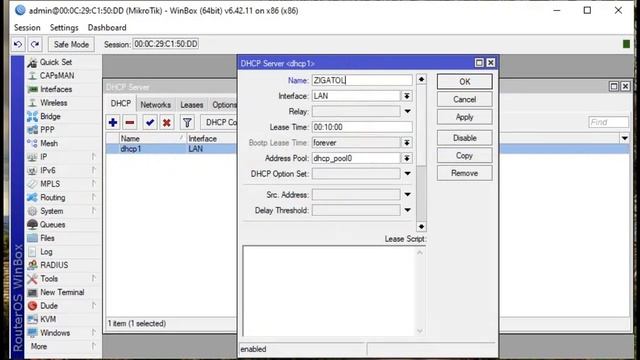Switch to the DHCP tab

(x=121, y=104)
